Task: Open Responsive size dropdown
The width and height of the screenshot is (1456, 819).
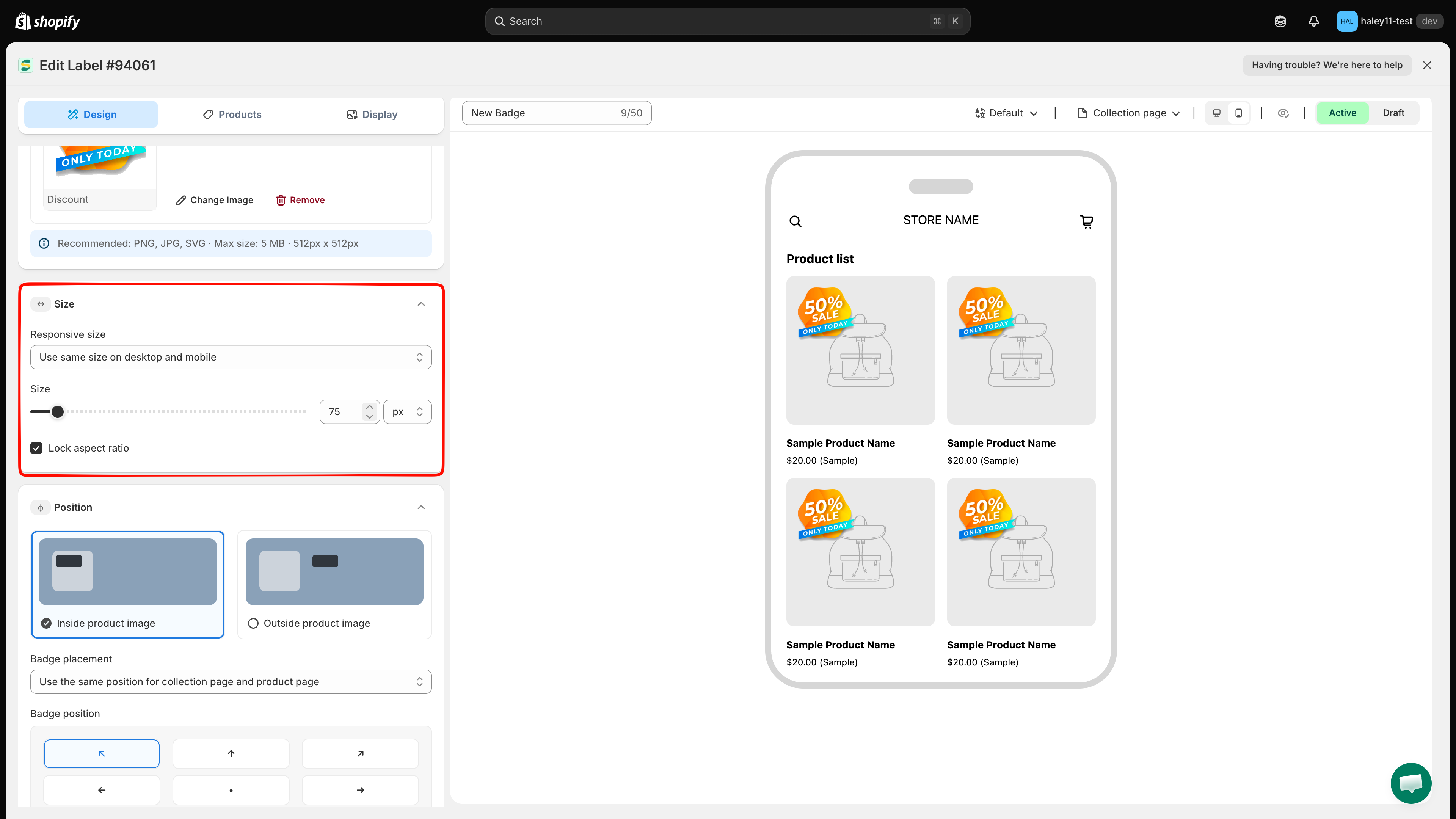Action: point(231,357)
